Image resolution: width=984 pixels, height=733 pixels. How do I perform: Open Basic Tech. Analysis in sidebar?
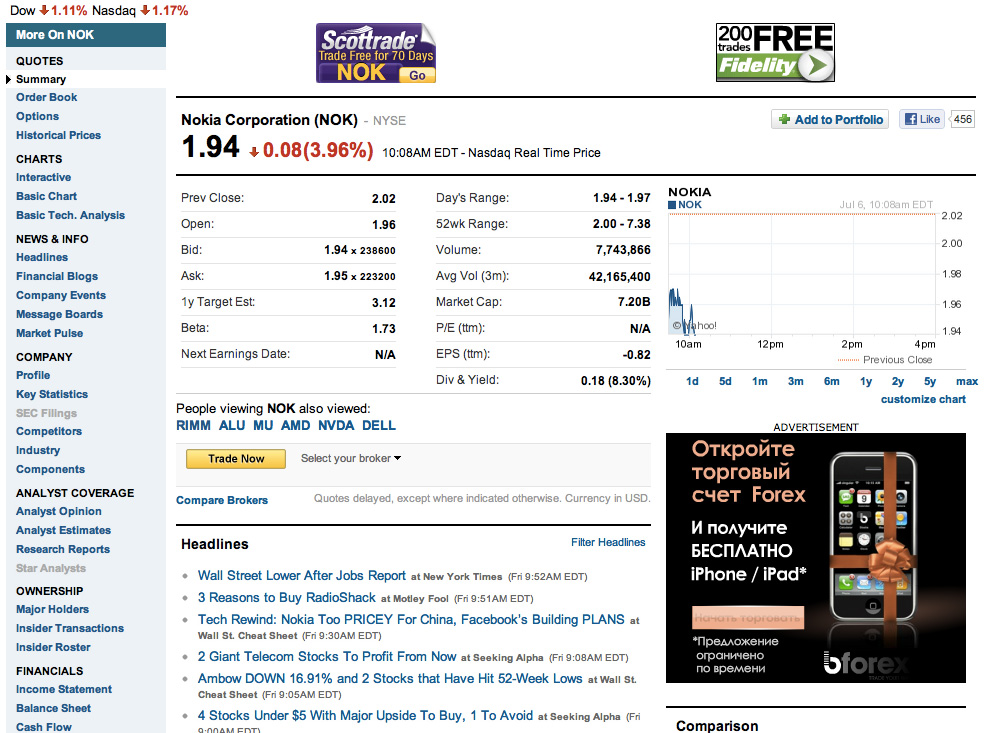tap(70, 215)
